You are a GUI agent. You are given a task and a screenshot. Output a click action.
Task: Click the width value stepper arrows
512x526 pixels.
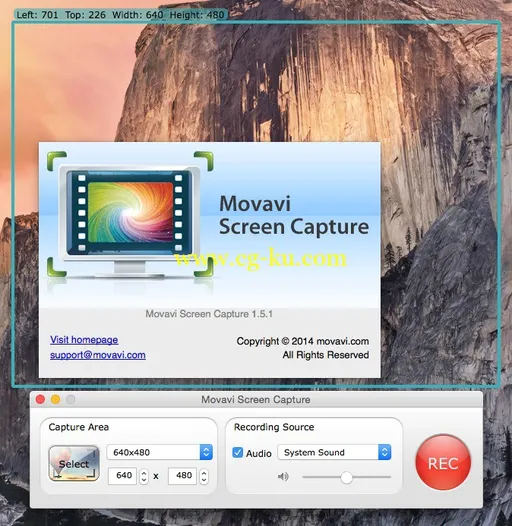click(144, 476)
